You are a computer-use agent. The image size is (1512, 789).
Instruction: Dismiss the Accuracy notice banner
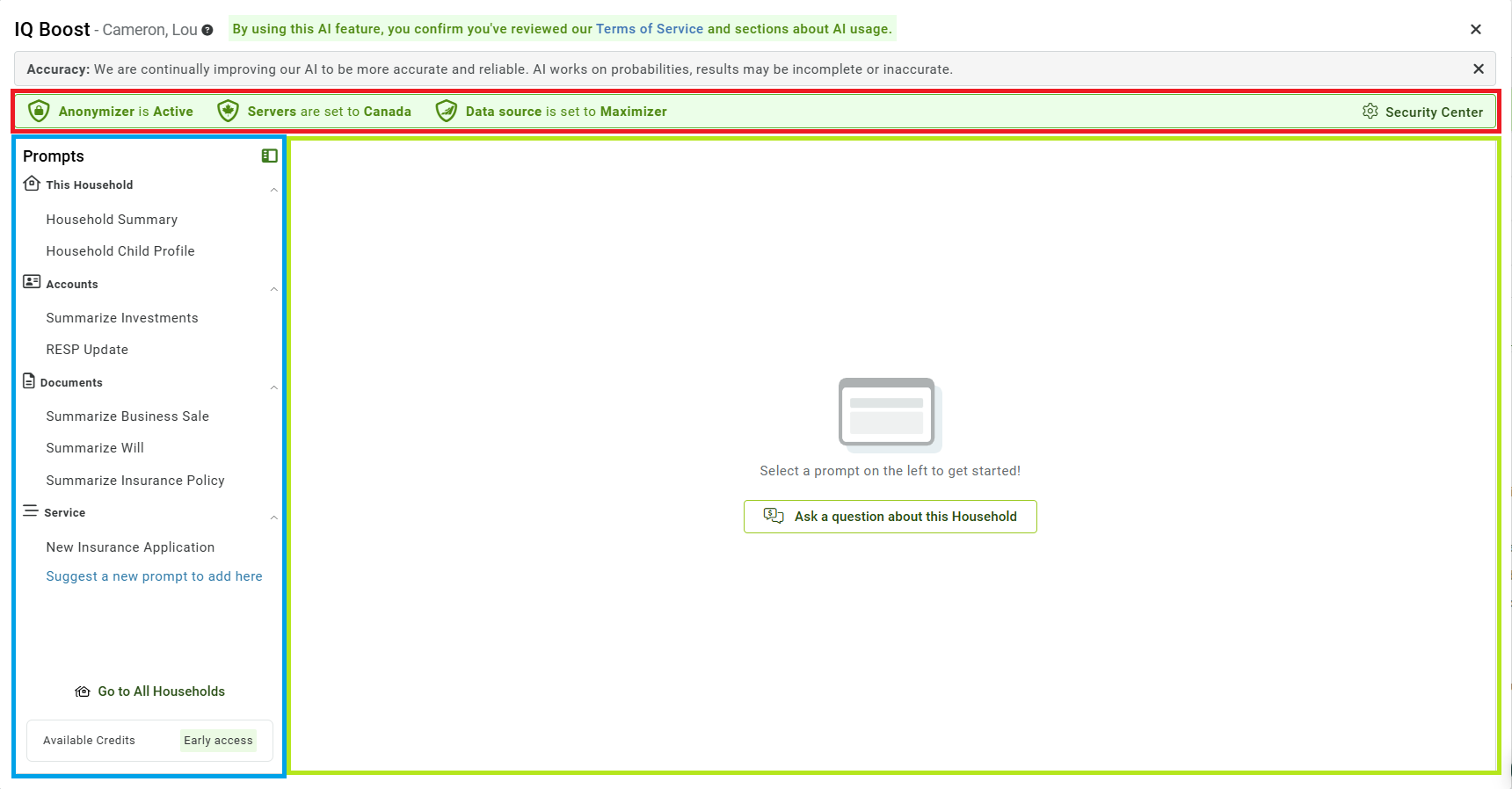pyautogui.click(x=1478, y=69)
